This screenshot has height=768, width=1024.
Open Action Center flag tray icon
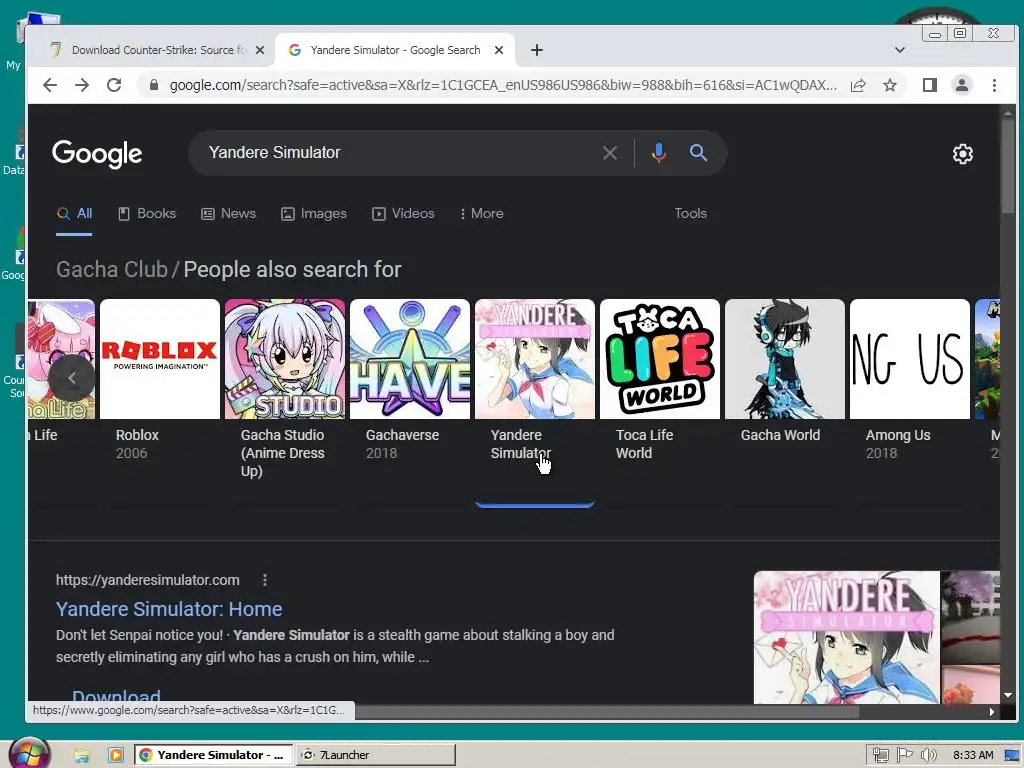coord(904,755)
